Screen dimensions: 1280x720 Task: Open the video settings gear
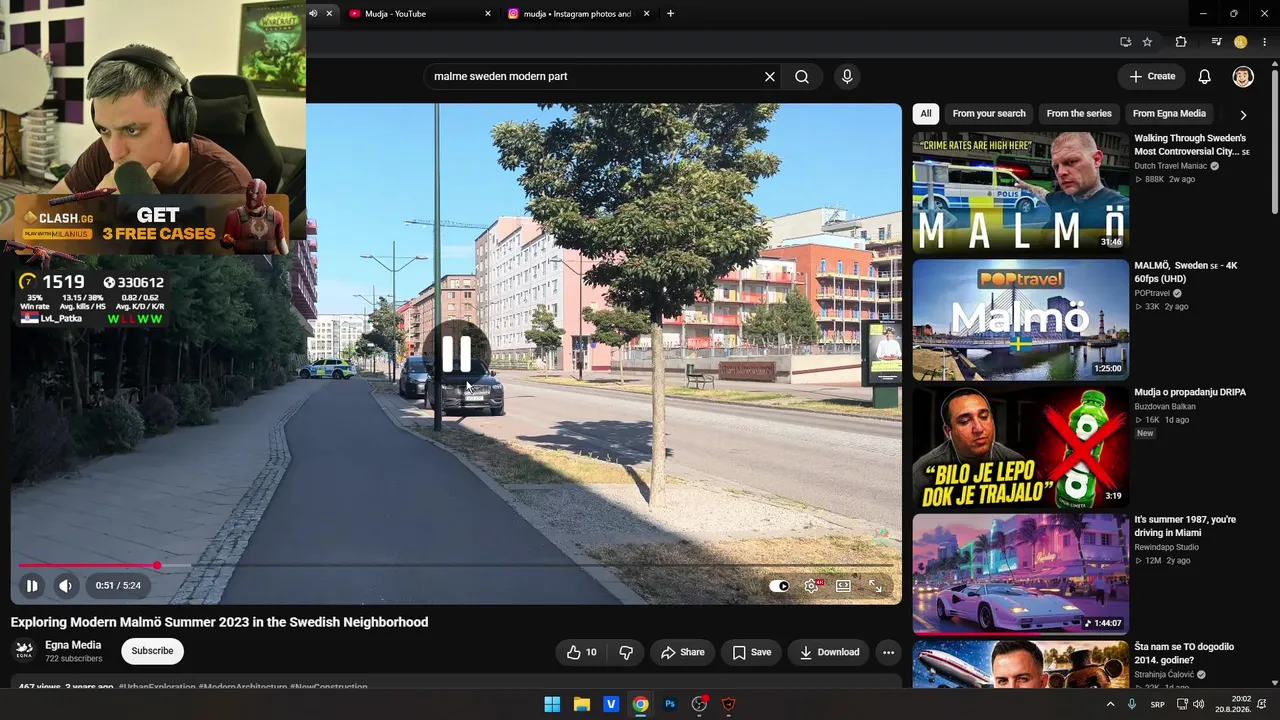(811, 586)
